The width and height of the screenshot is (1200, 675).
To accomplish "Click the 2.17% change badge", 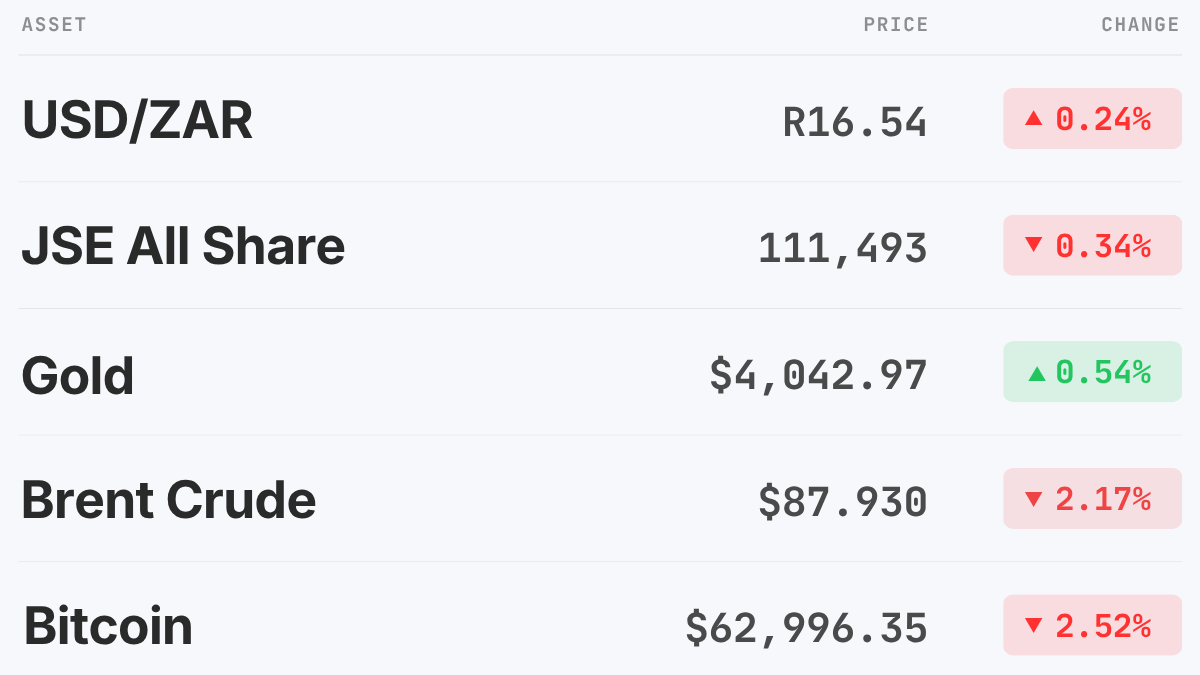I will click(1093, 498).
